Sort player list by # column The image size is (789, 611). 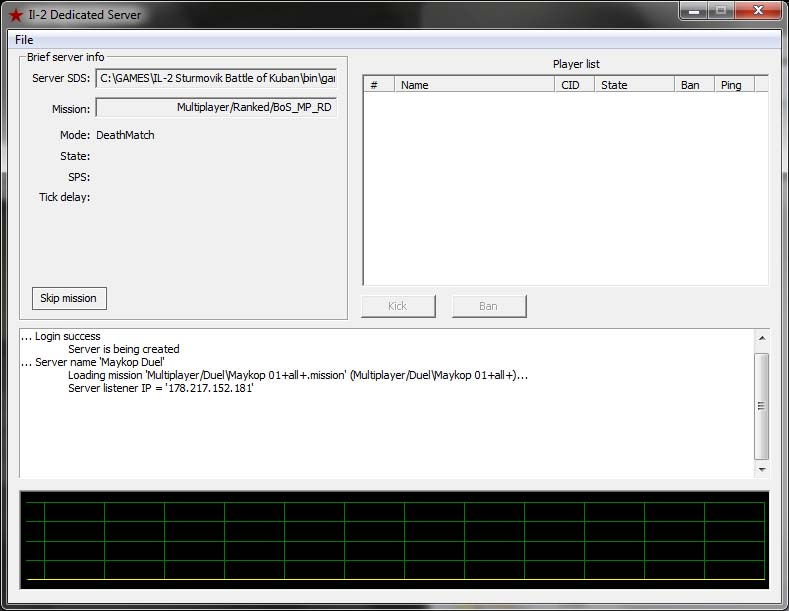tap(379, 85)
